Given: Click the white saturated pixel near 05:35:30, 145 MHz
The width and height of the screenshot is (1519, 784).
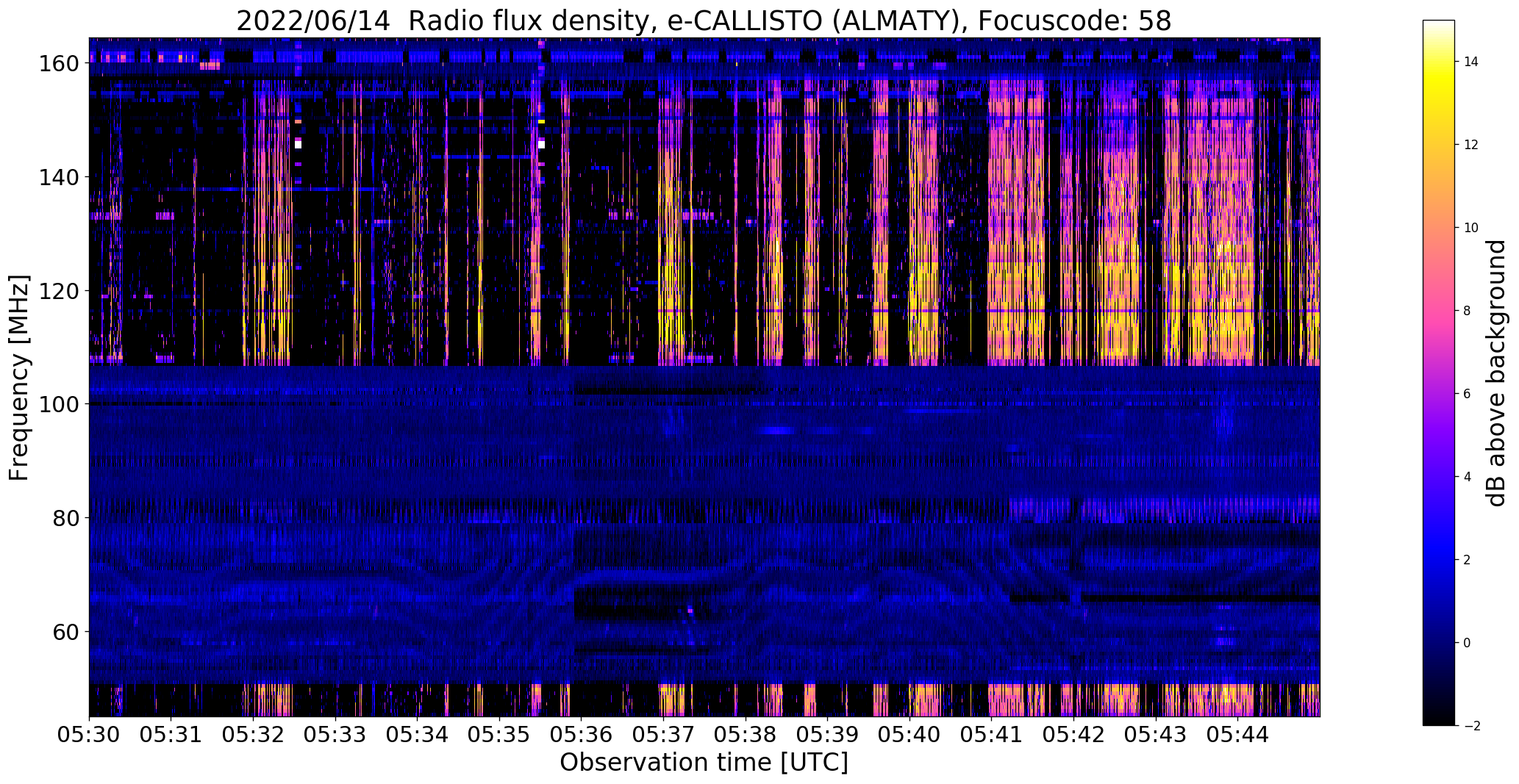Looking at the screenshot, I should (541, 145).
